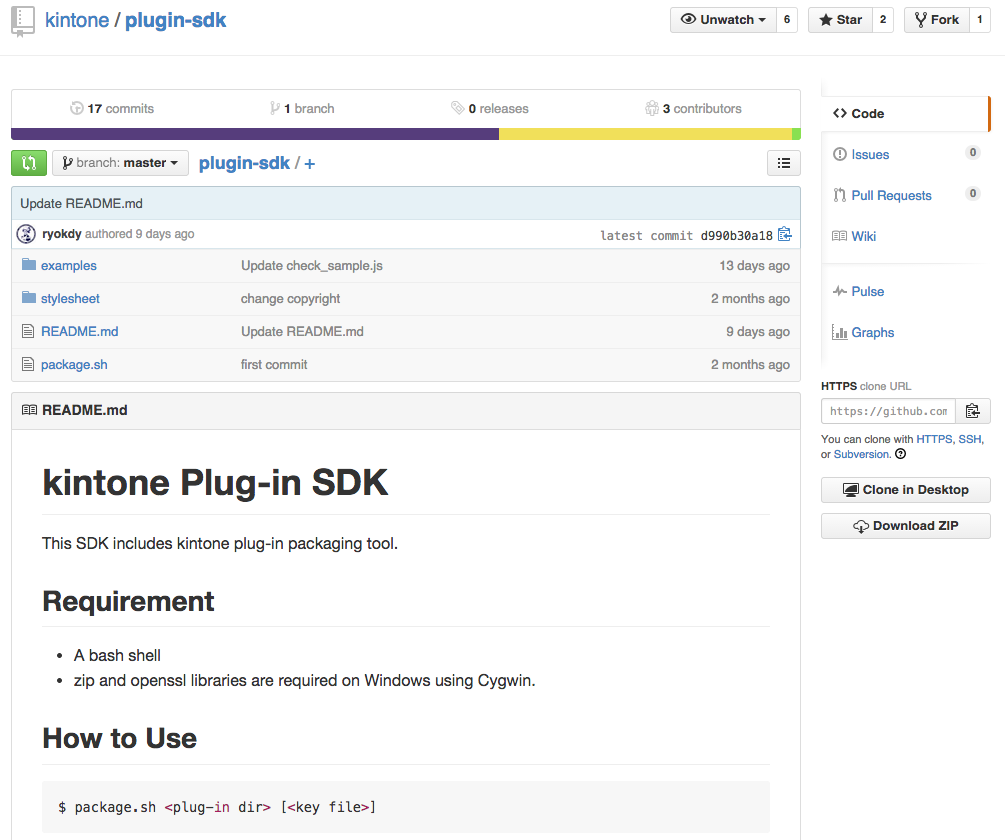
Task: View the 0 releases page
Action: click(490, 108)
